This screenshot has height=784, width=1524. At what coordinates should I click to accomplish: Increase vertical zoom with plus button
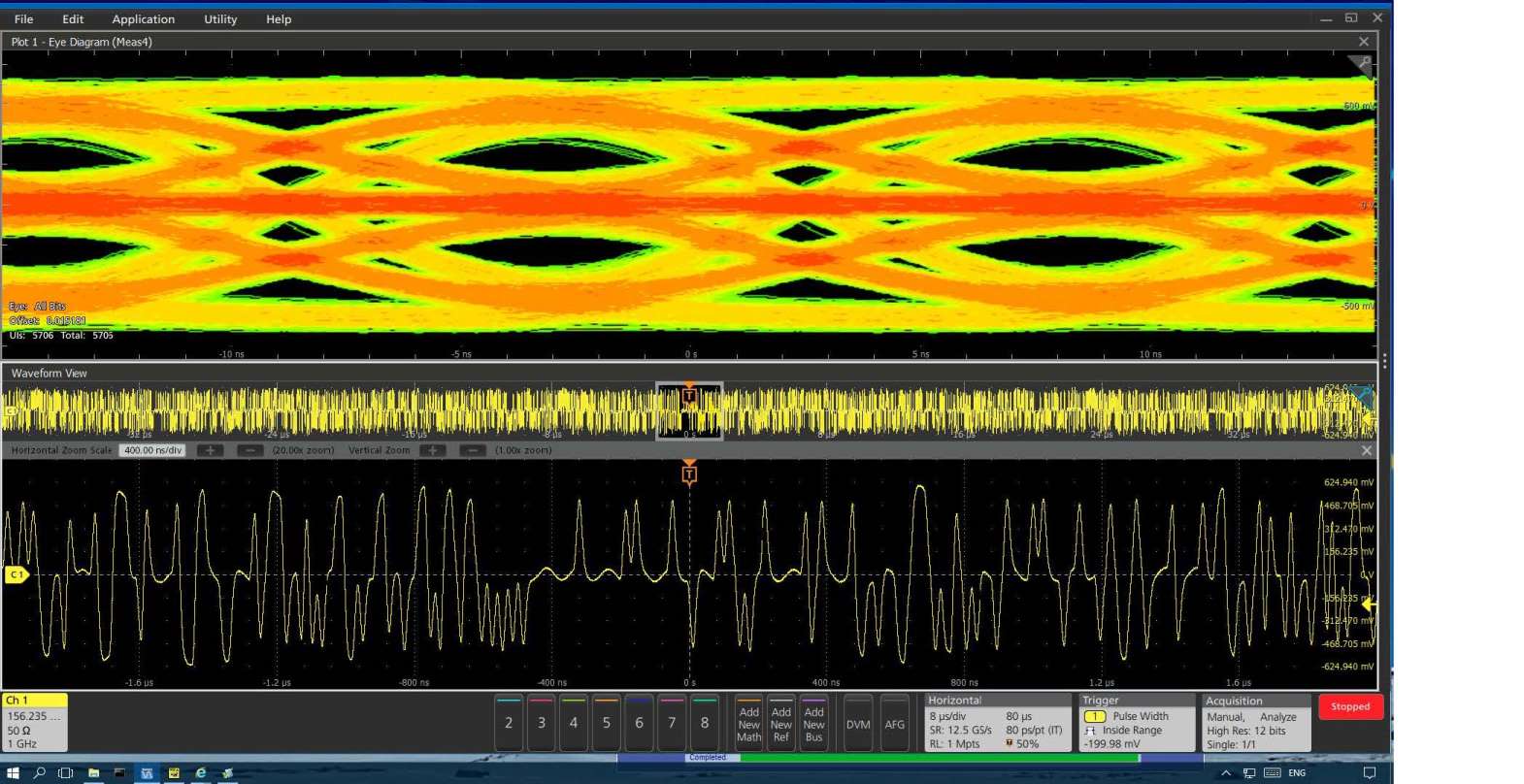pyautogui.click(x=432, y=450)
